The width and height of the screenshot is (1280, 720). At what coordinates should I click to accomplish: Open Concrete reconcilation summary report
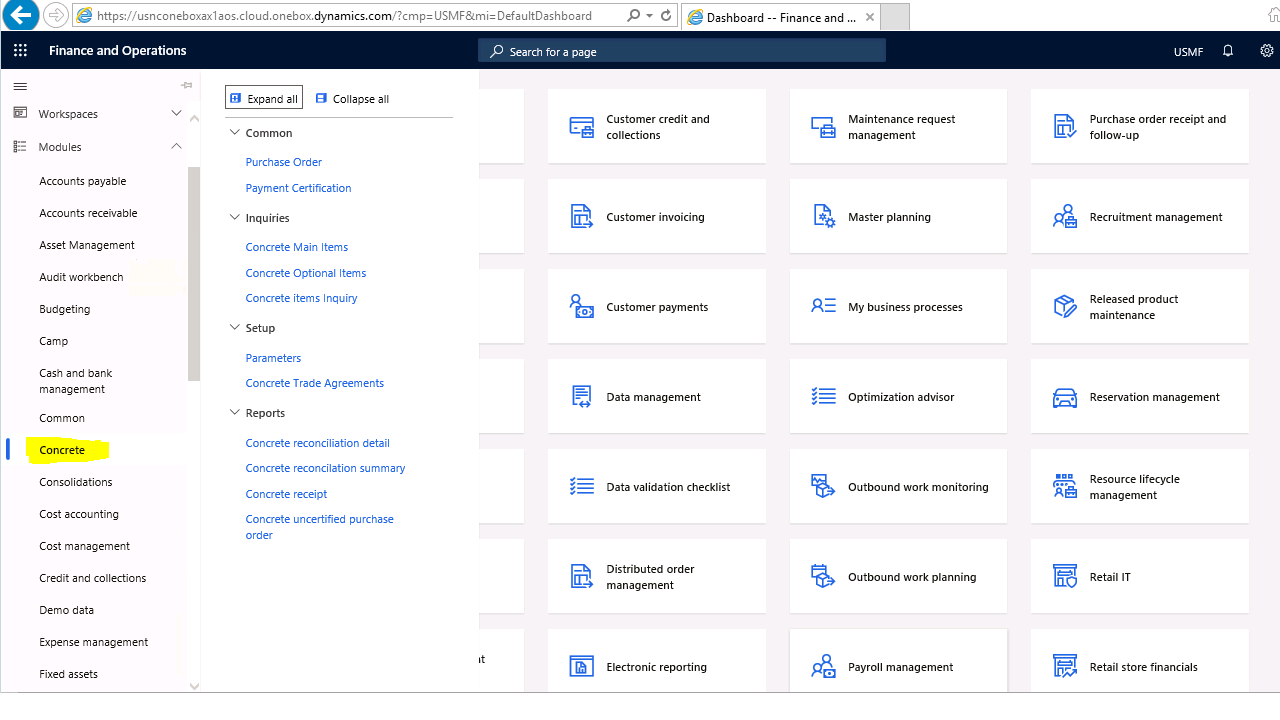[326, 468]
